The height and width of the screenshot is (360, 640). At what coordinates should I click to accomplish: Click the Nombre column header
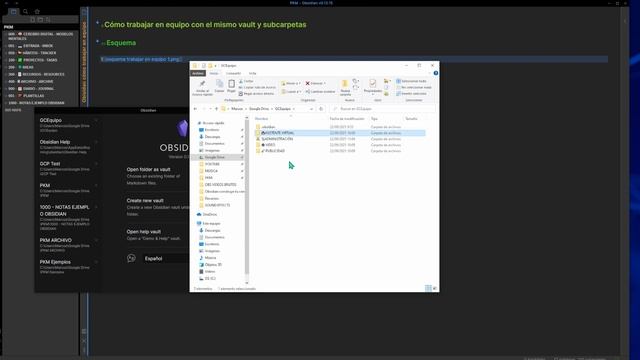click(x=262, y=119)
